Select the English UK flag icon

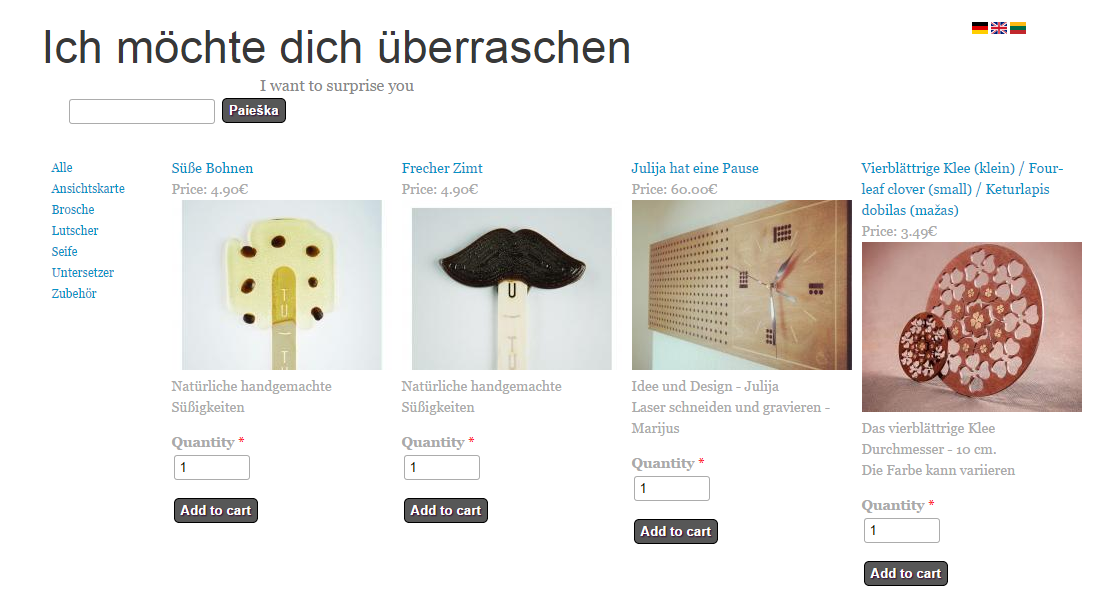click(998, 28)
